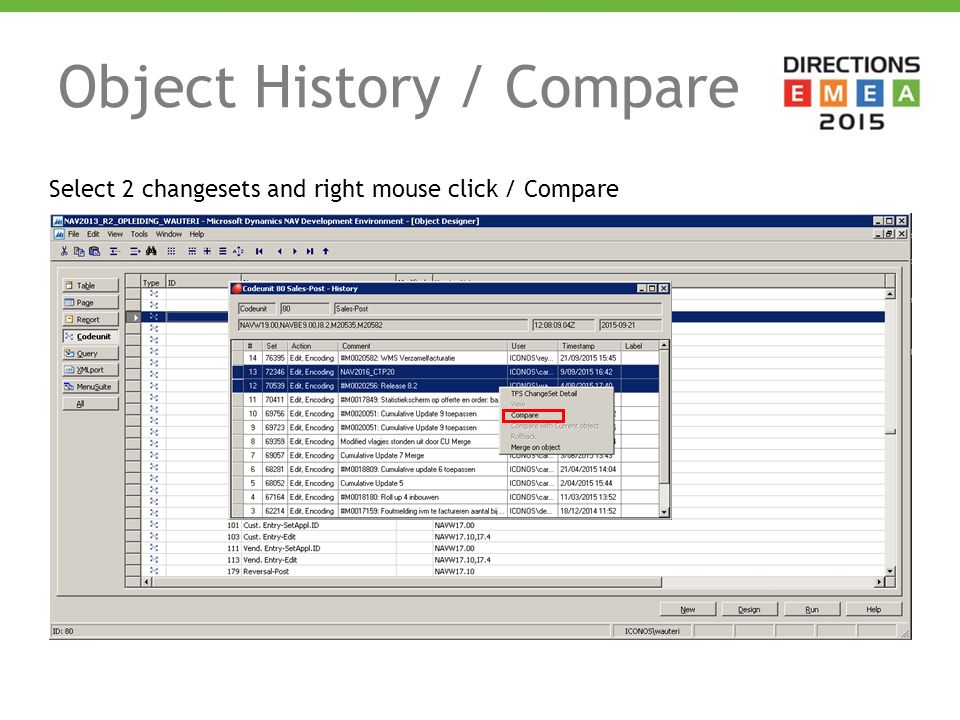Click the Design button
The height and width of the screenshot is (720, 960).
[x=749, y=610]
